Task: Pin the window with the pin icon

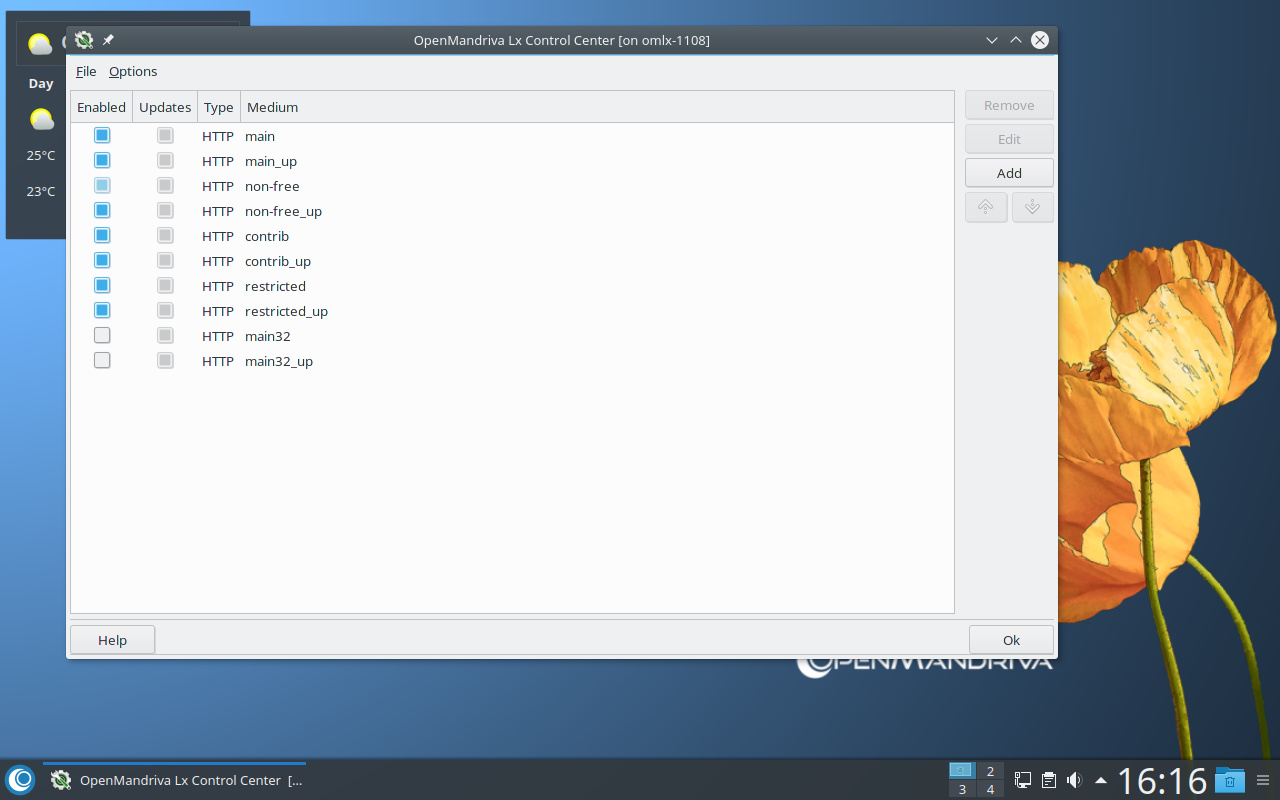Action: 108,40
